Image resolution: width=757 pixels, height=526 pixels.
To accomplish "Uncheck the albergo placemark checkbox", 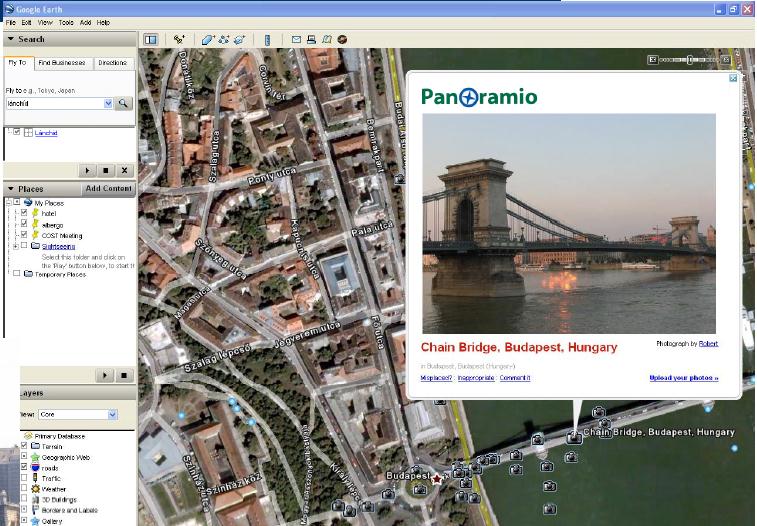I will point(24,223).
